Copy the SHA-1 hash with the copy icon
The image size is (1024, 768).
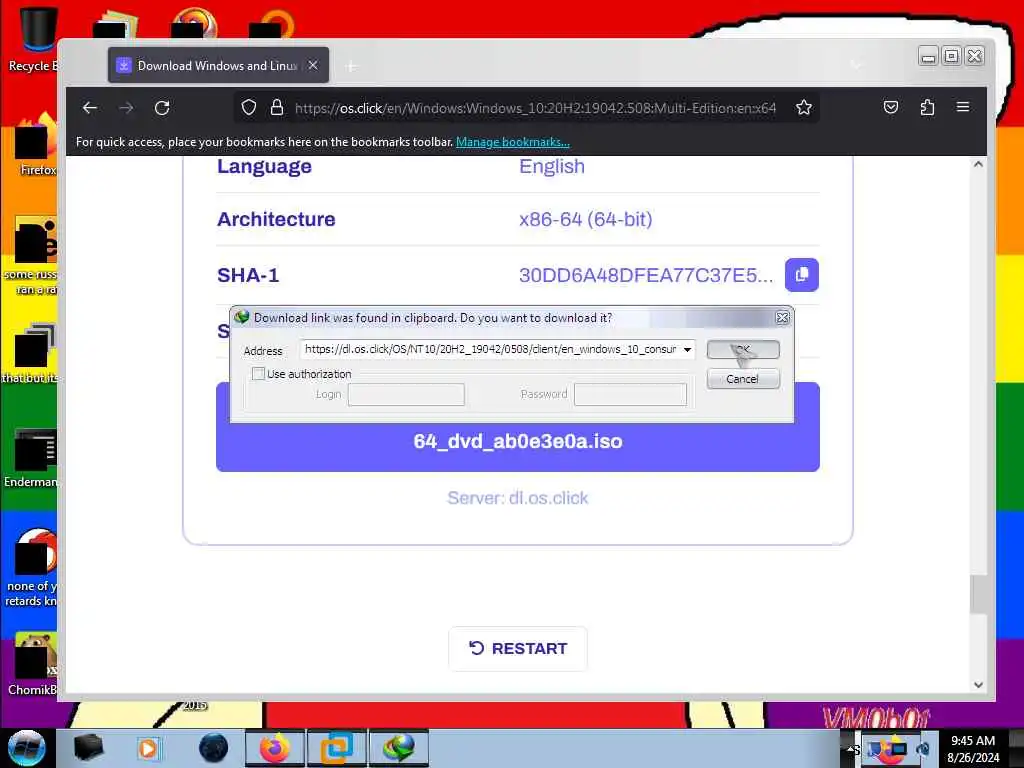click(802, 275)
